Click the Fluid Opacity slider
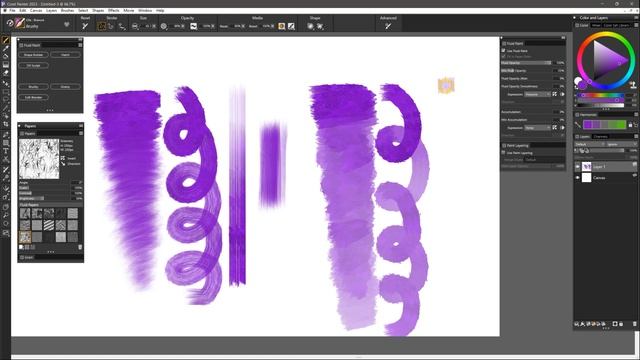The image size is (640, 360). 526,63
